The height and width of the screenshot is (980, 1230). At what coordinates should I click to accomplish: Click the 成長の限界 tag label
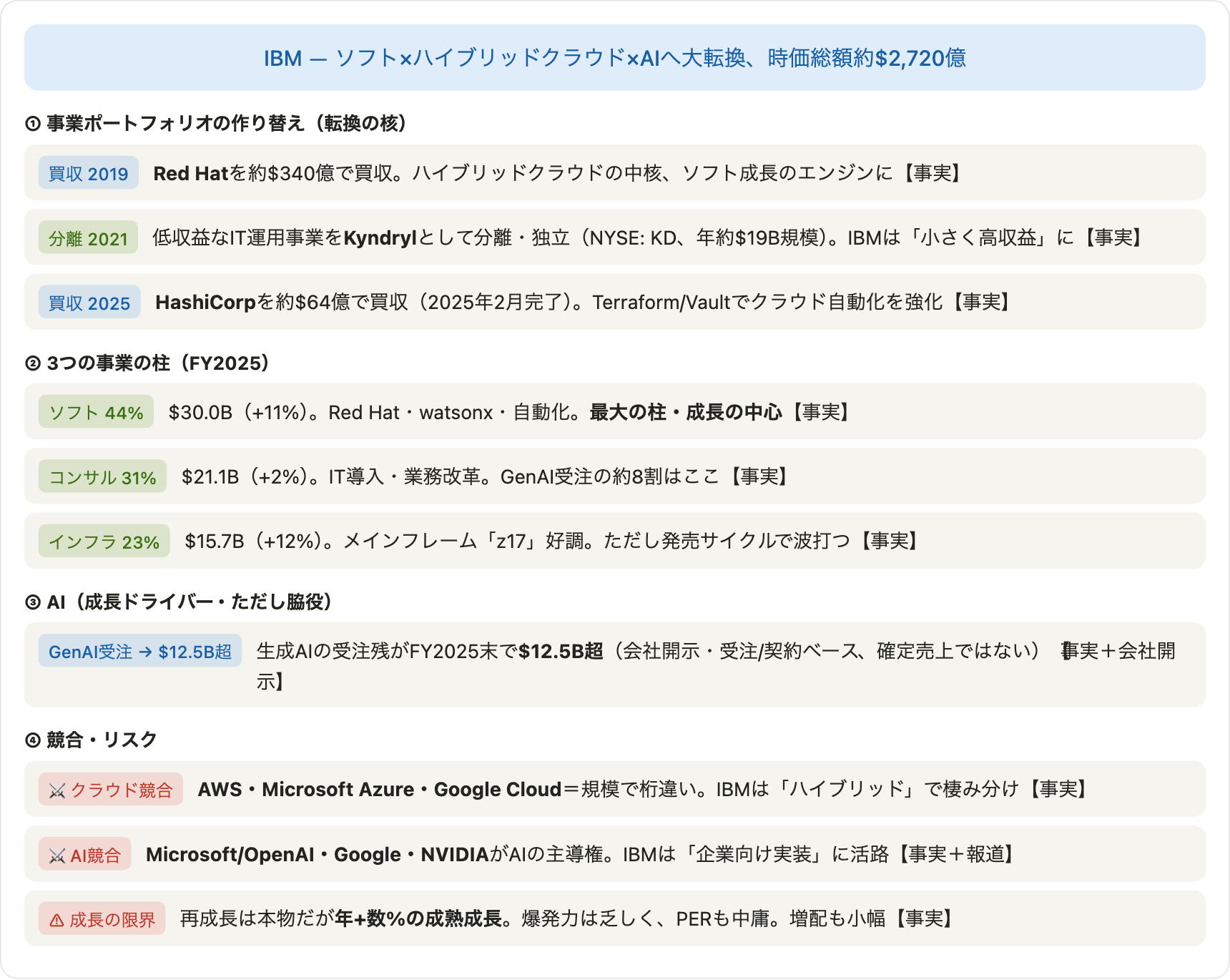click(112, 919)
